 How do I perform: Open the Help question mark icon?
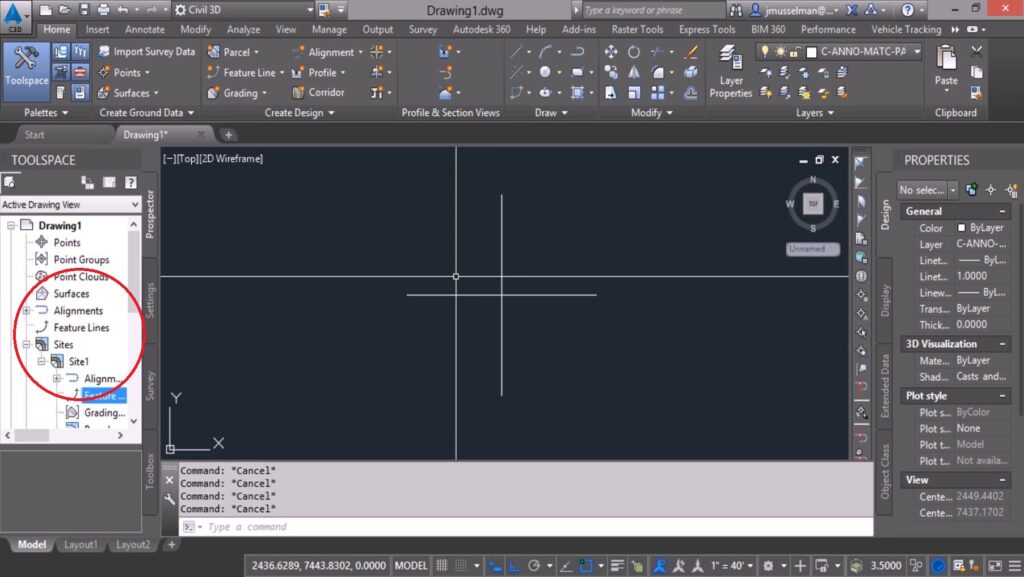pos(908,10)
